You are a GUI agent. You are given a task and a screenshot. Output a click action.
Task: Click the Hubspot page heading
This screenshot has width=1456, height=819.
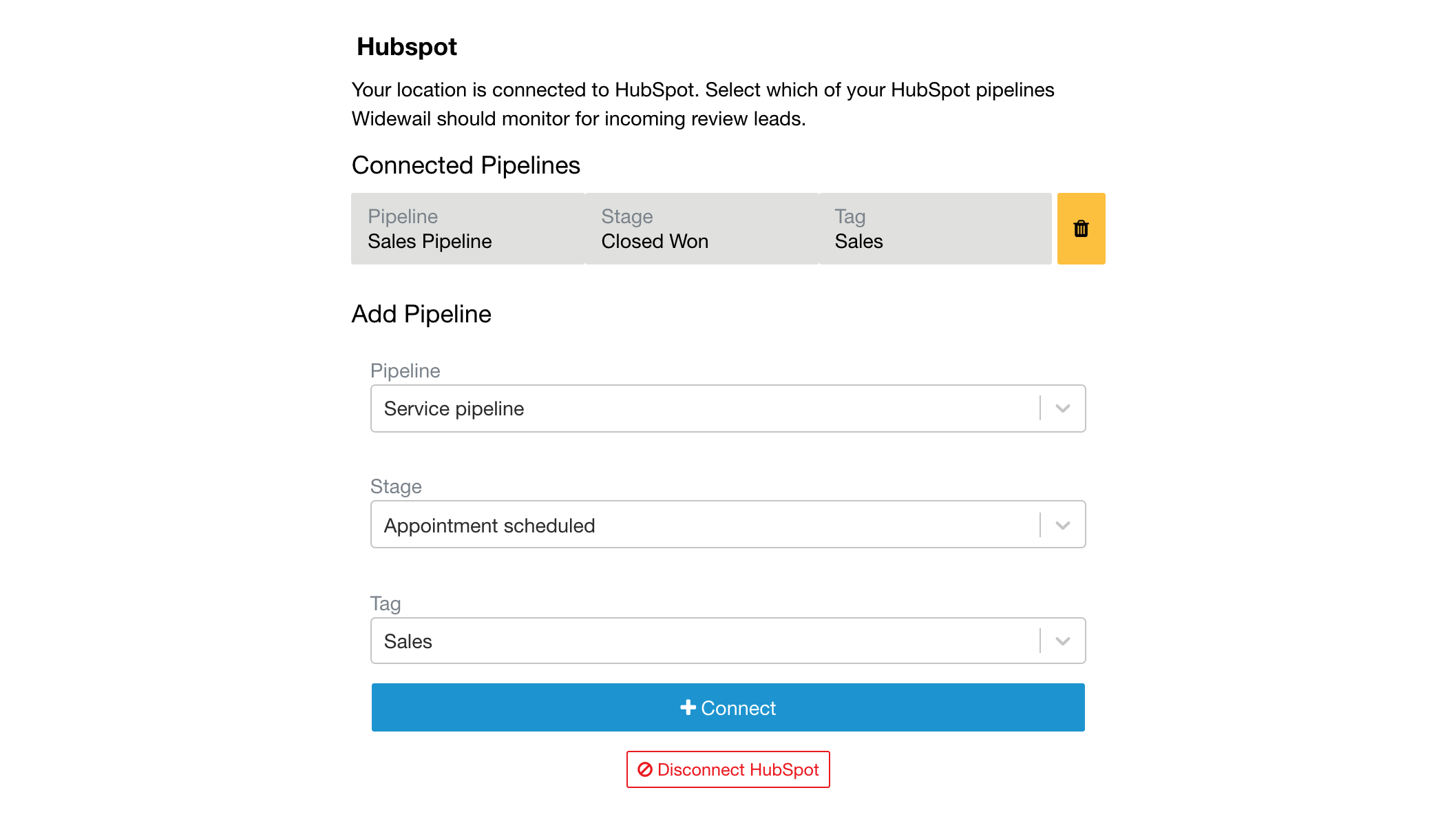point(407,47)
